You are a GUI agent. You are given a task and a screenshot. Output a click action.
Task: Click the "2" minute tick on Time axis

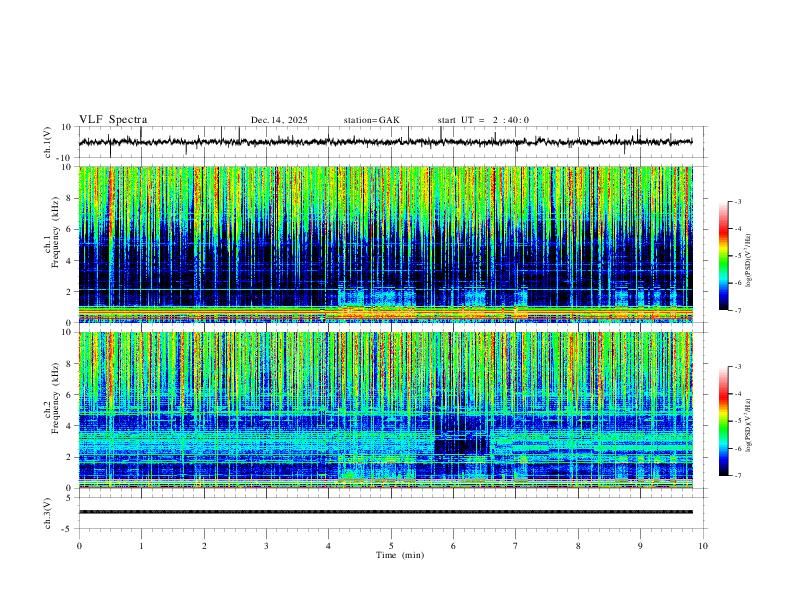204,546
